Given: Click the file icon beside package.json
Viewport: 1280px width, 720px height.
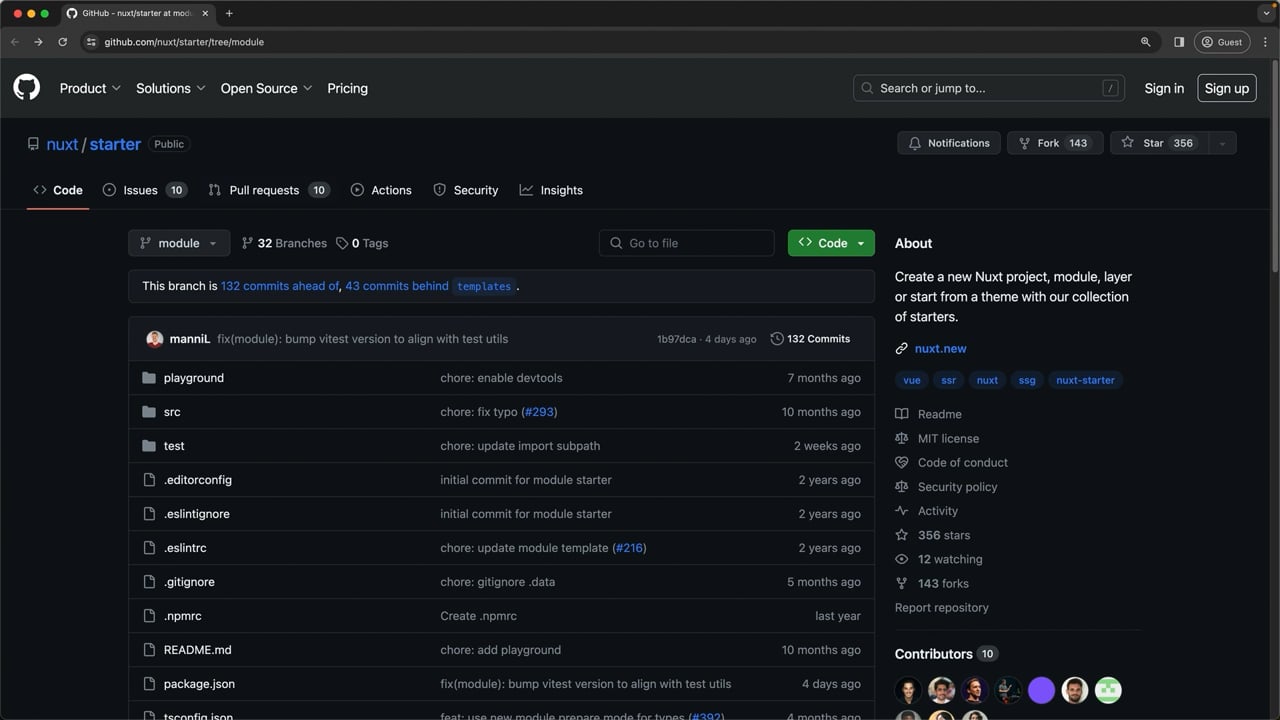Looking at the screenshot, I should [x=149, y=684].
